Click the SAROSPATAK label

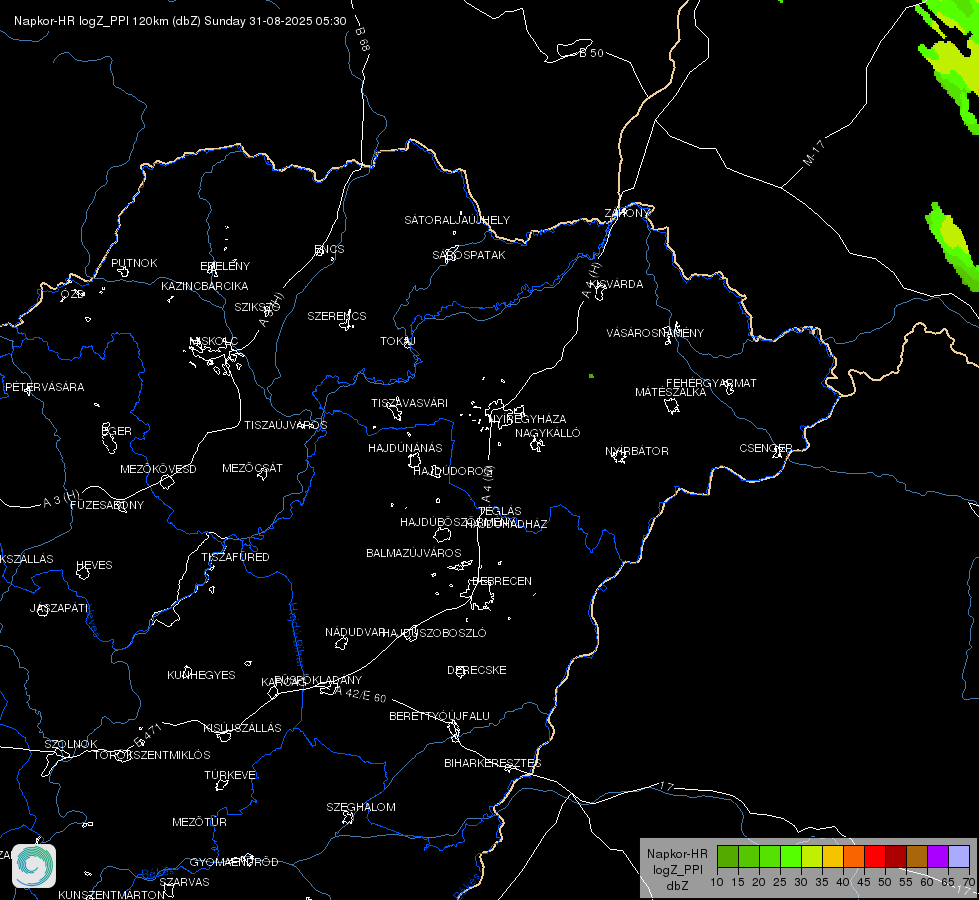[469, 255]
